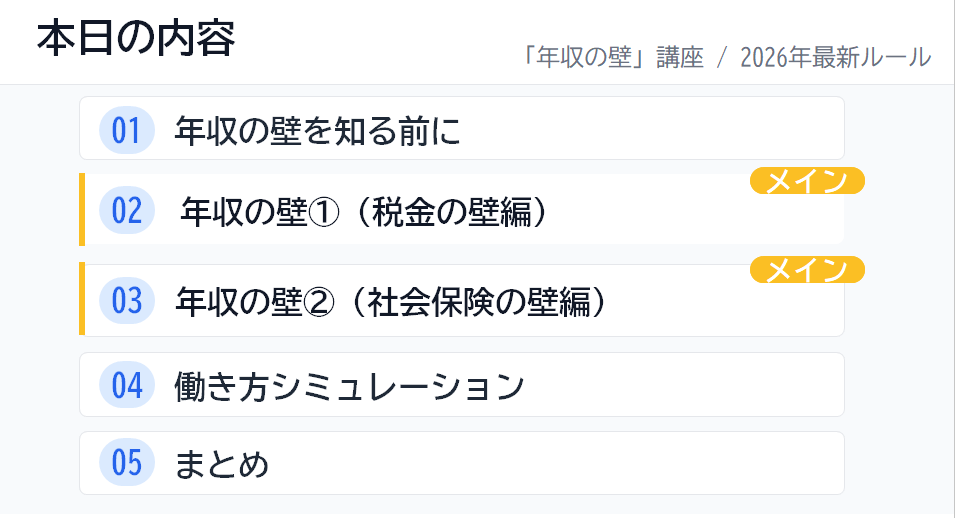955x518 pixels.
Task: Click the yellow accent bar beside item 02
Action: (x=82, y=209)
